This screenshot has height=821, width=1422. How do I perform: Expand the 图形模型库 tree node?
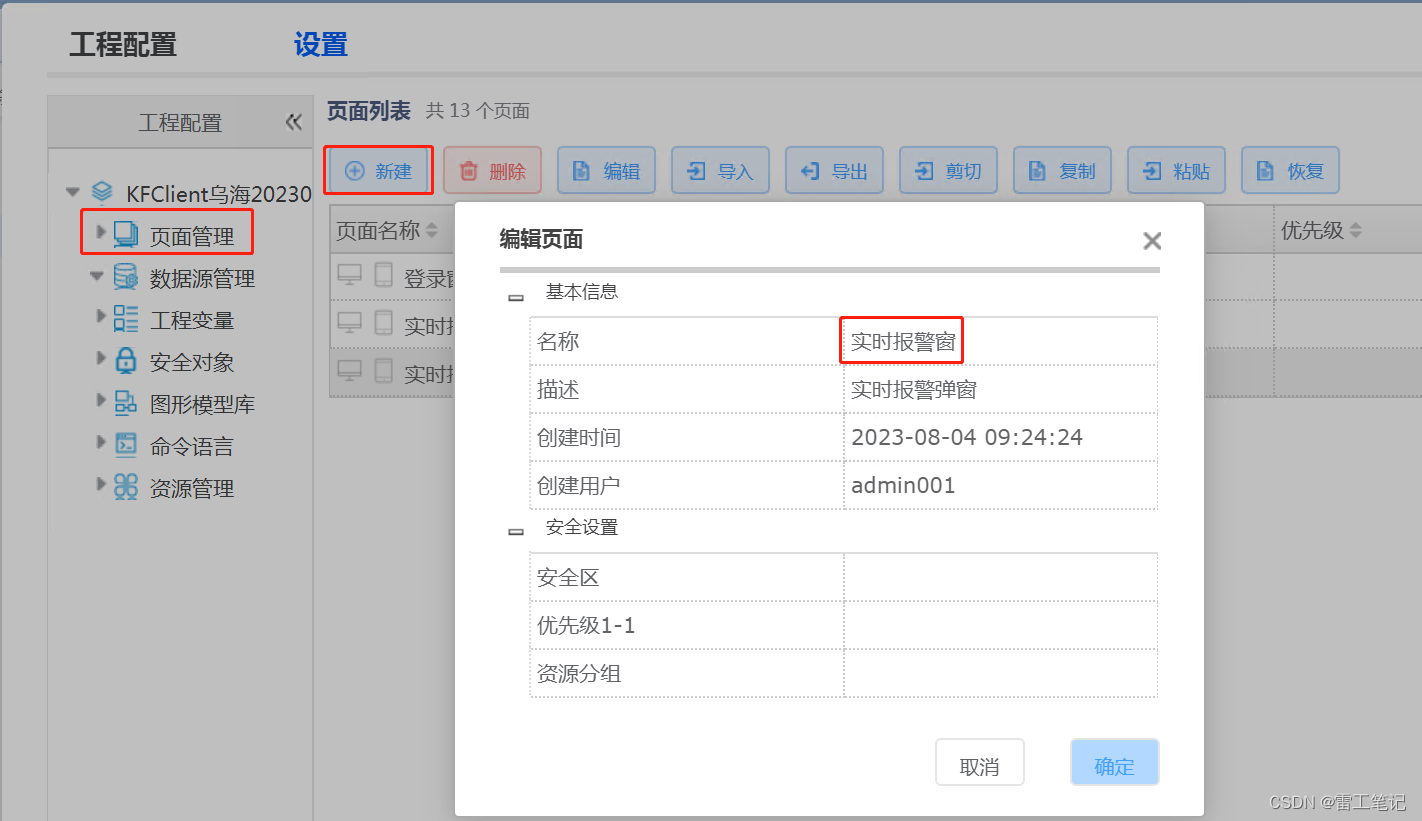(100, 400)
